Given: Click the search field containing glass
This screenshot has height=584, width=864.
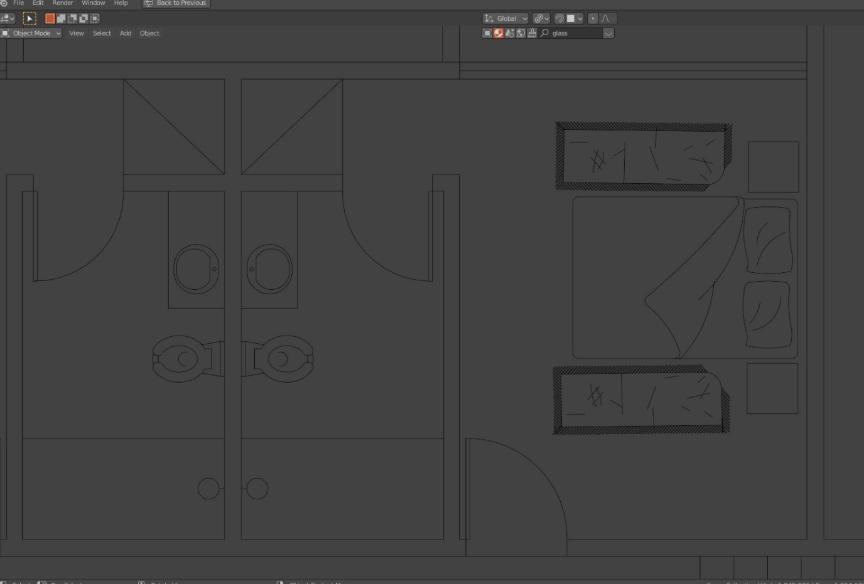Looking at the screenshot, I should pyautogui.click(x=575, y=33).
